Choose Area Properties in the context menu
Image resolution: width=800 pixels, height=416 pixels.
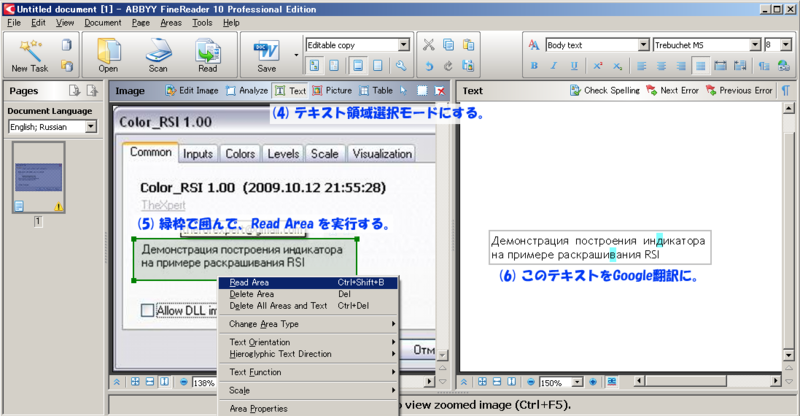tap(308, 408)
